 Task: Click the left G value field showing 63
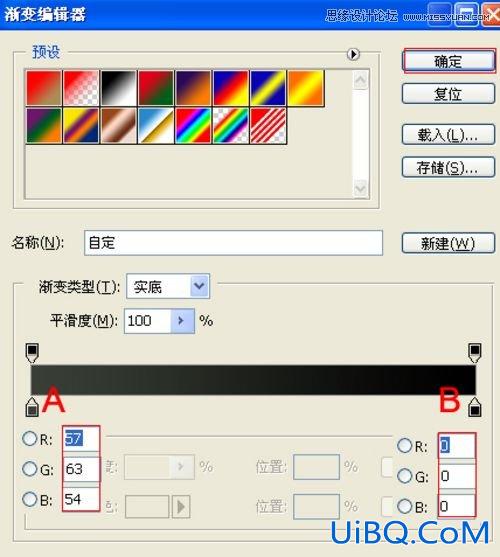pyautogui.click(x=81, y=469)
